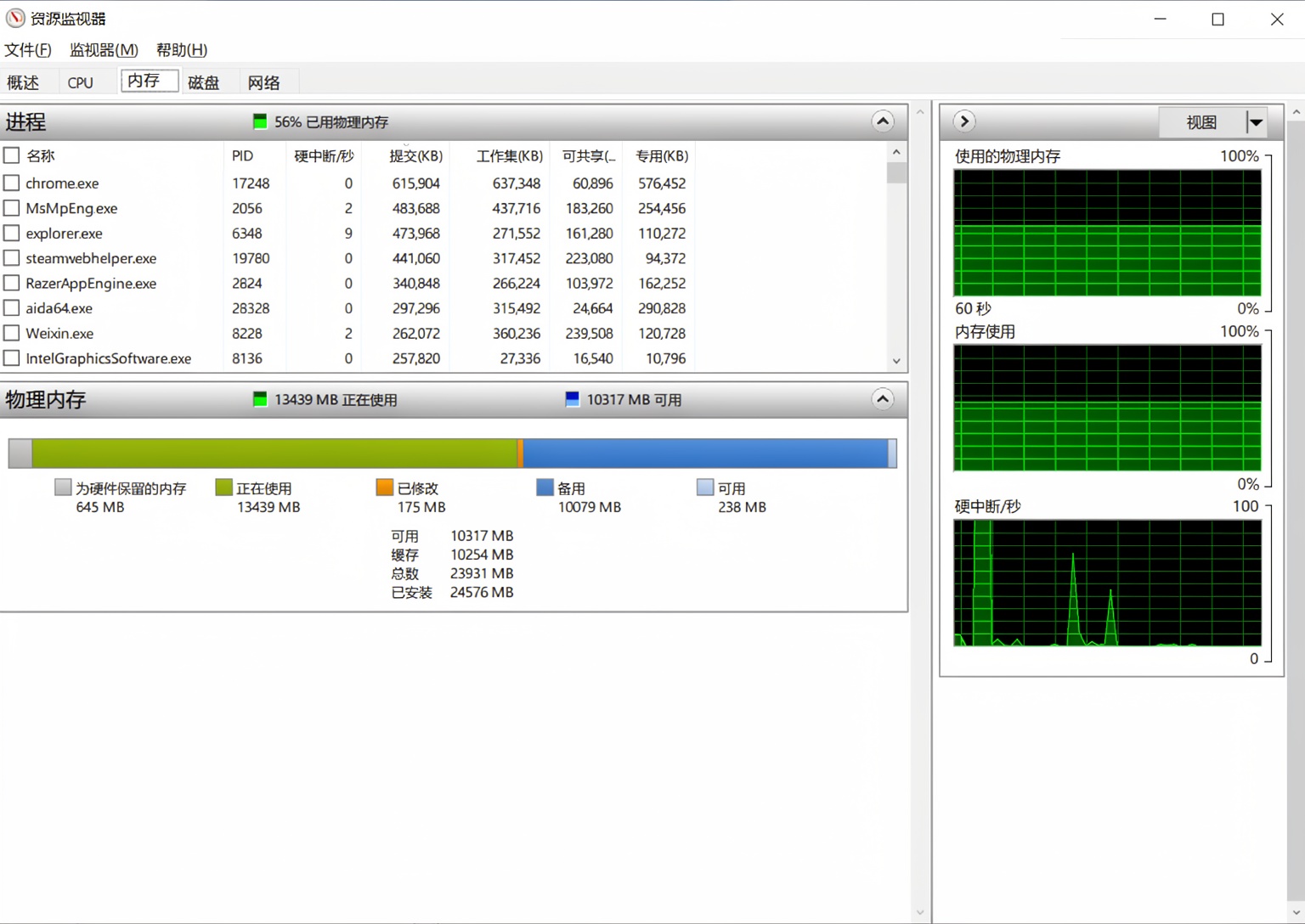Click the green used-memory indicator in 进程 header

tap(260, 121)
